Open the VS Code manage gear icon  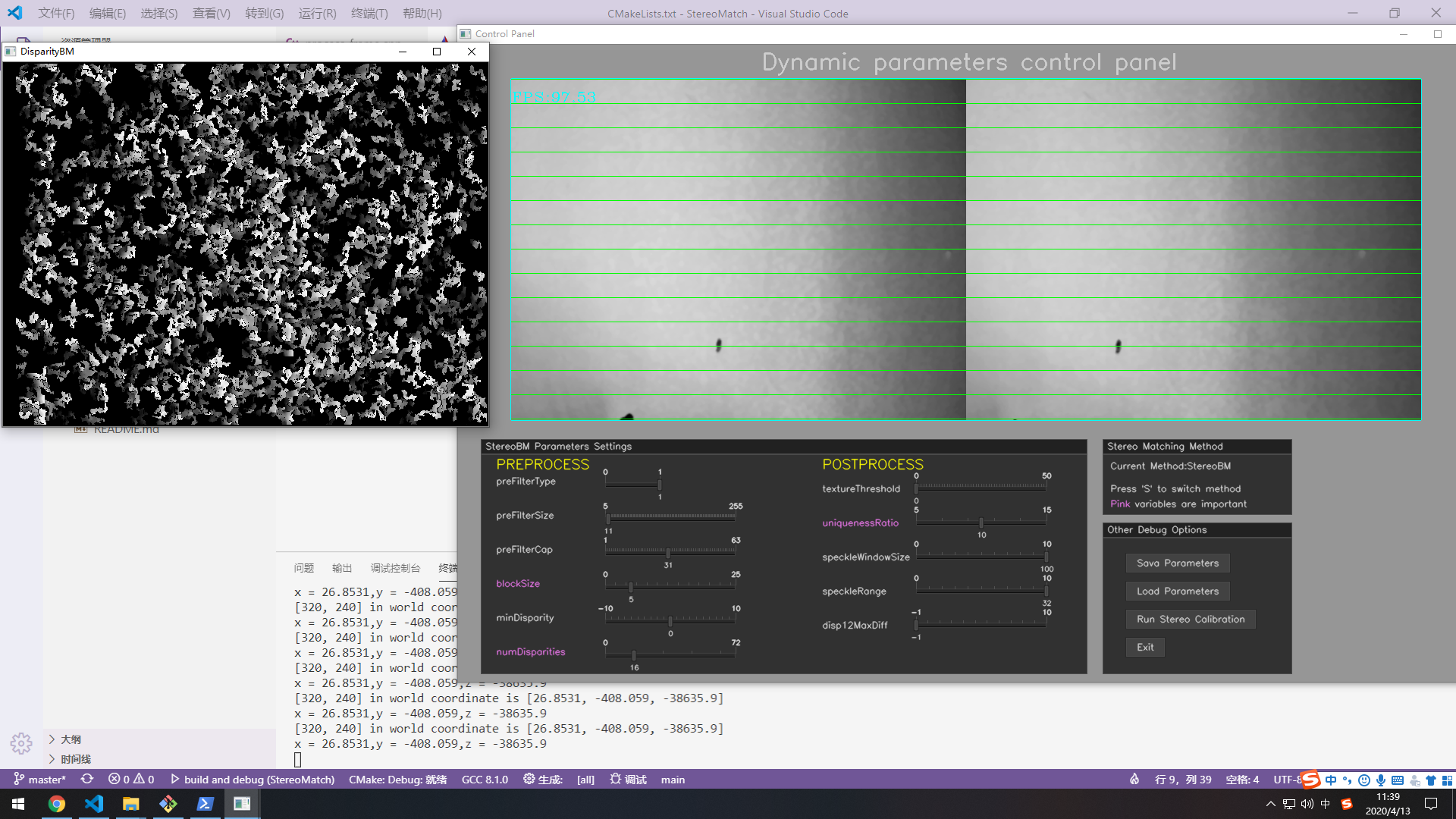pyautogui.click(x=21, y=743)
